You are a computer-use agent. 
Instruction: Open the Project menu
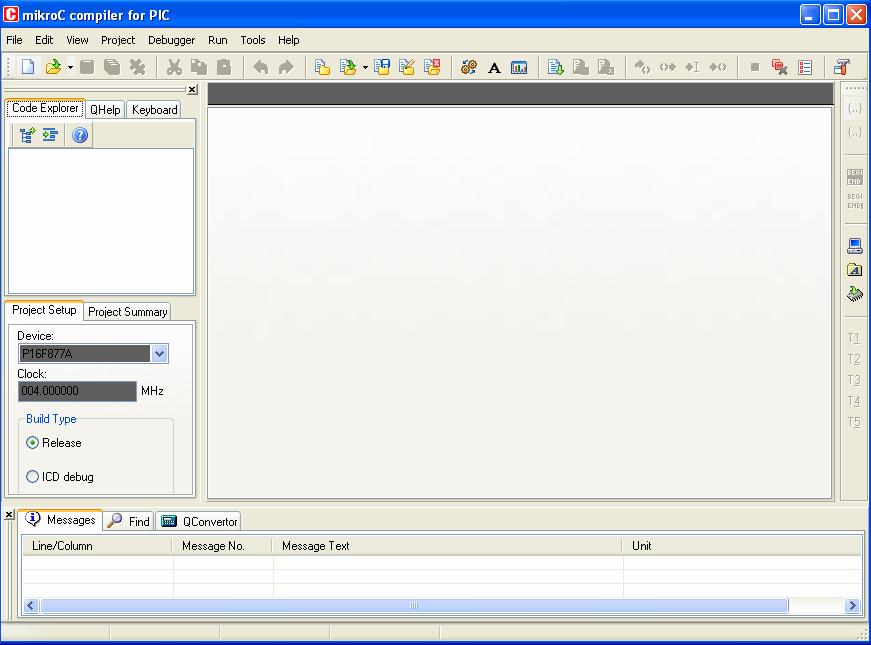pyautogui.click(x=118, y=40)
